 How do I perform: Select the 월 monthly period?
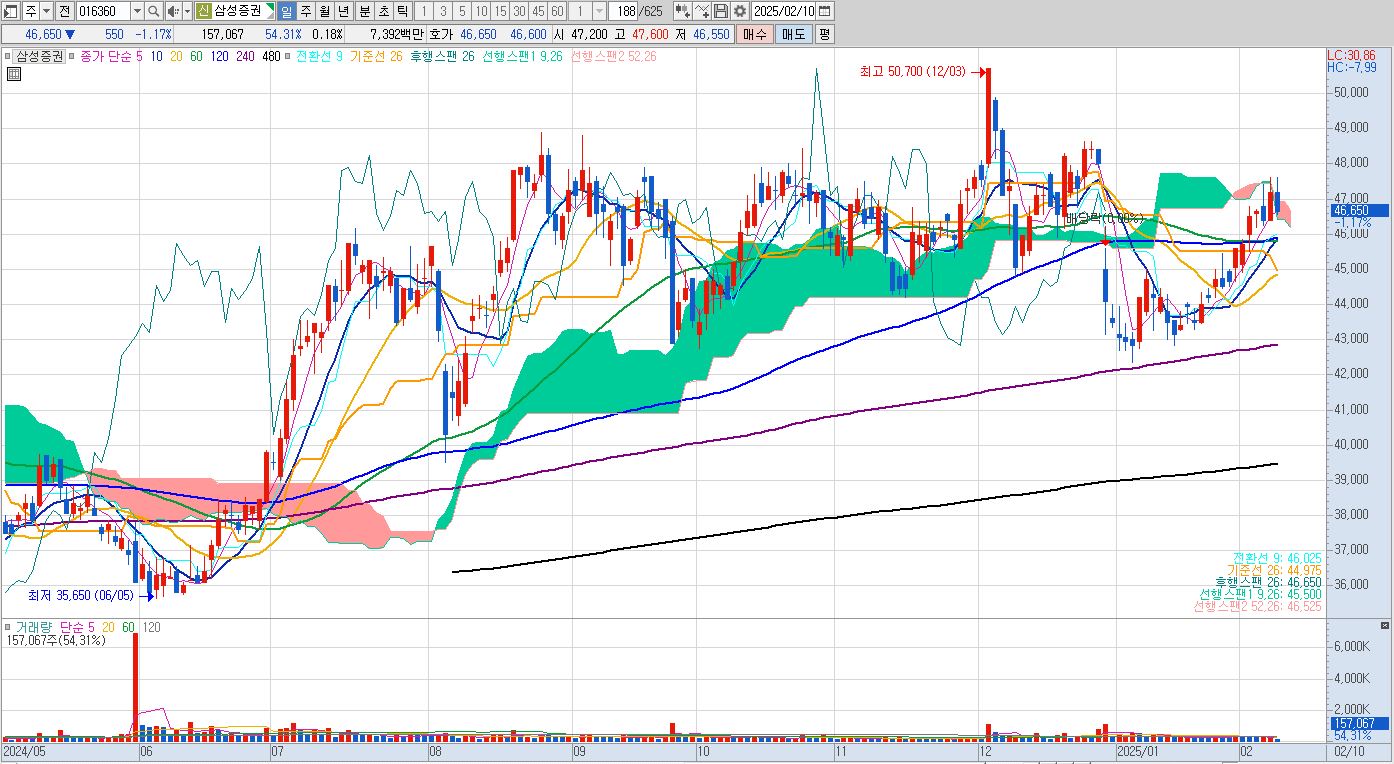coord(325,11)
